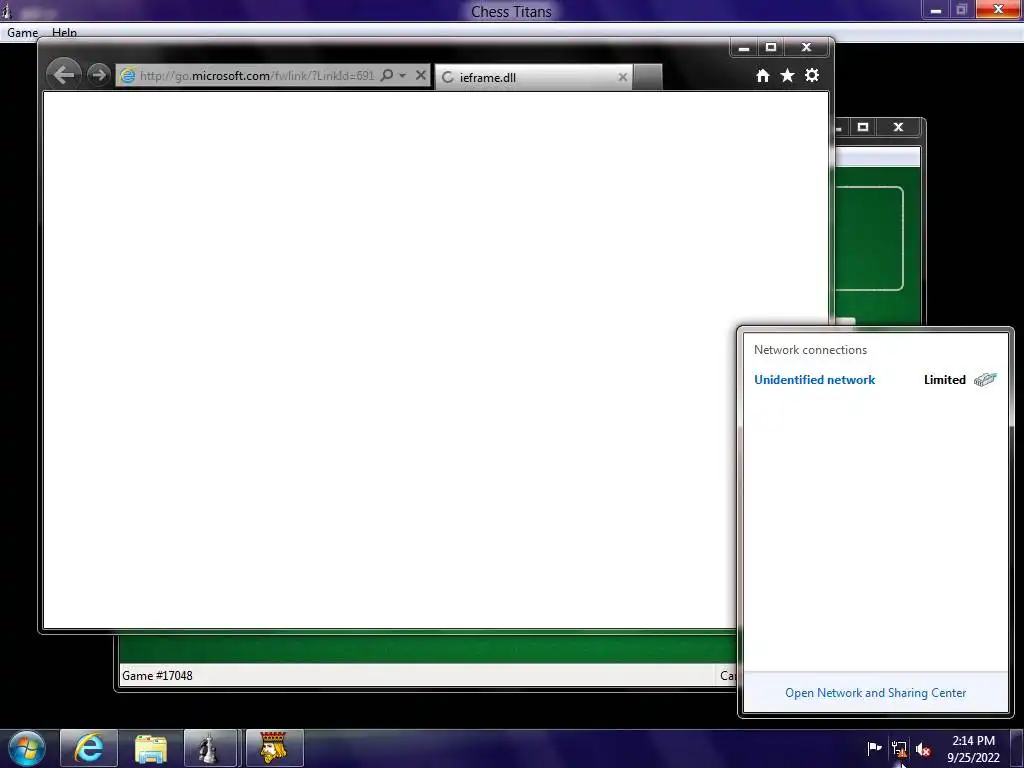Click the muted volume tray icon
Viewport: 1024px width, 768px height.
pyautogui.click(x=923, y=749)
